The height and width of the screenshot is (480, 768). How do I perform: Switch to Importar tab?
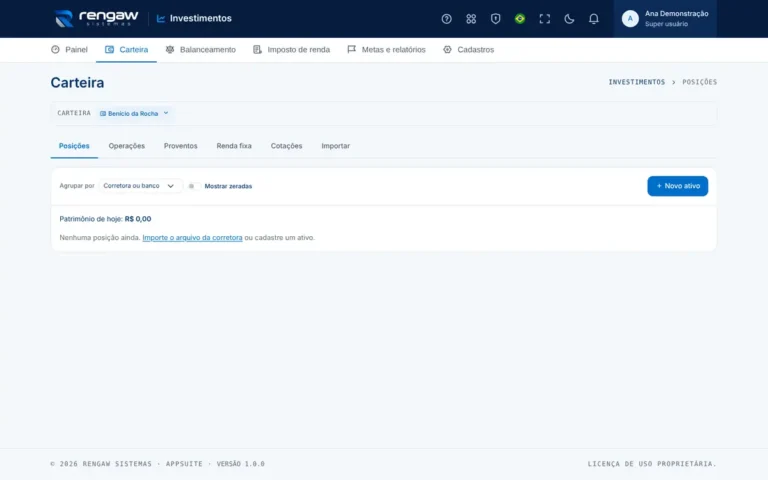pos(336,146)
